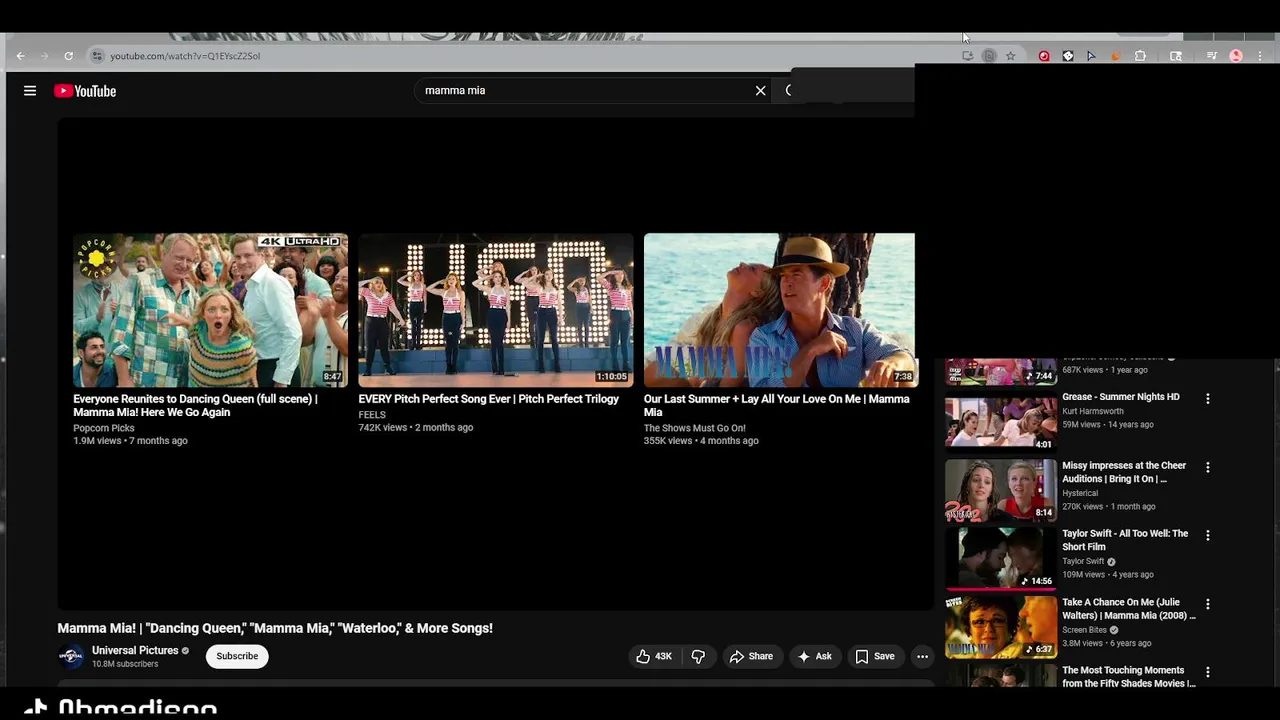
Task: Open Taylor Swift All Too Well thumbnail
Action: coord(1001,559)
